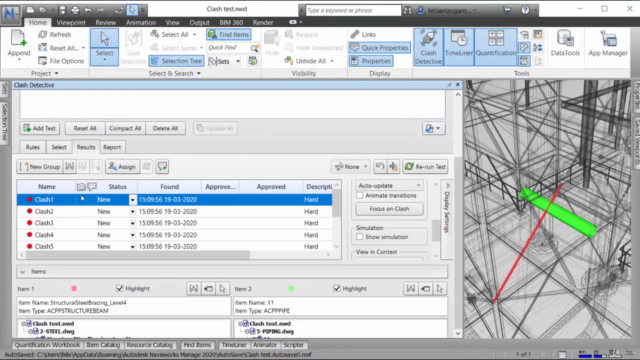Click the print icon in title bar
Image resolution: width=640 pixels, height=360 pixels.
pyautogui.click(x=75, y=10)
